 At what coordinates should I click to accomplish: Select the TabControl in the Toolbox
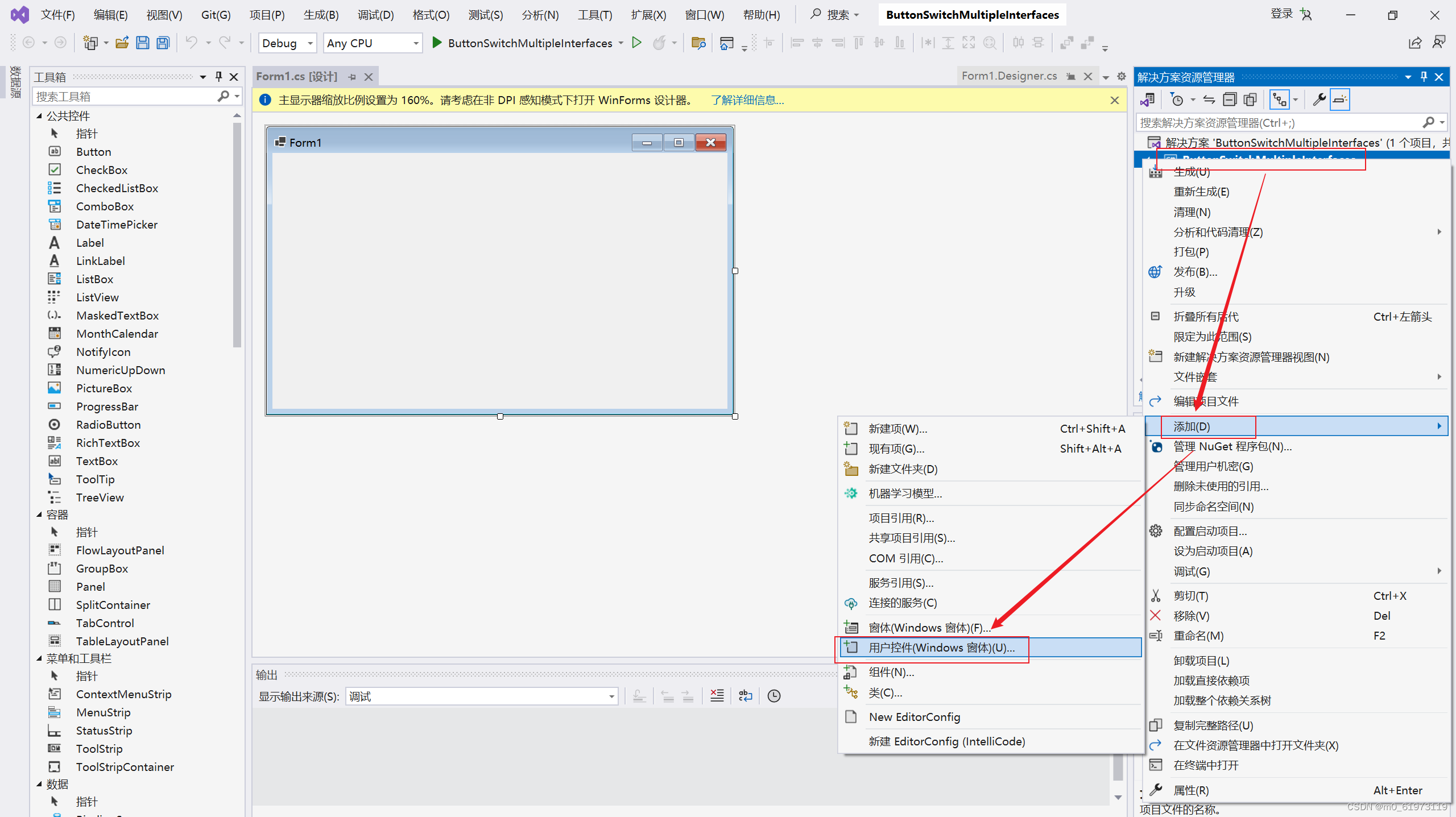(x=105, y=623)
